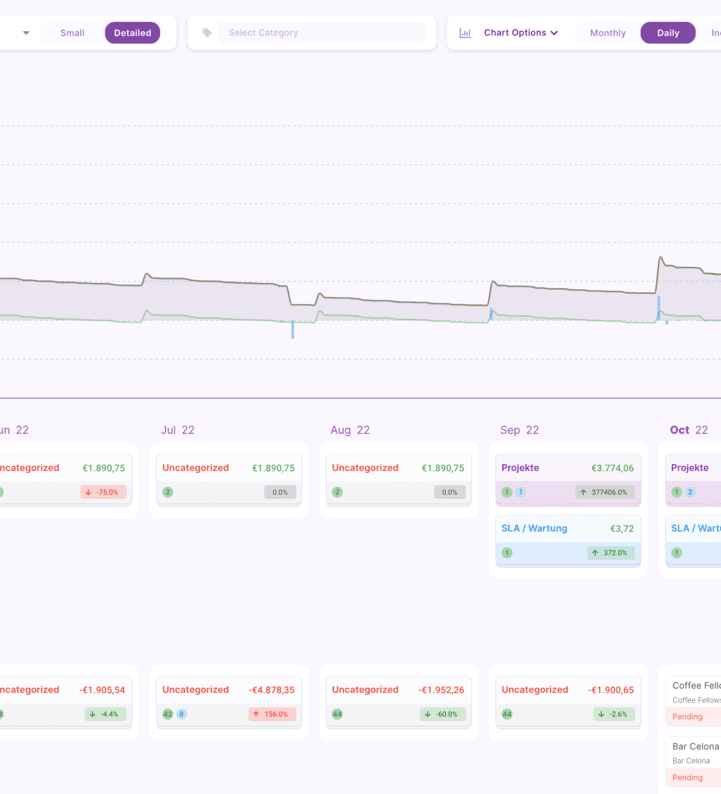
Task: Click the red 156.0% change badge
Action: pyautogui.click(x=272, y=714)
